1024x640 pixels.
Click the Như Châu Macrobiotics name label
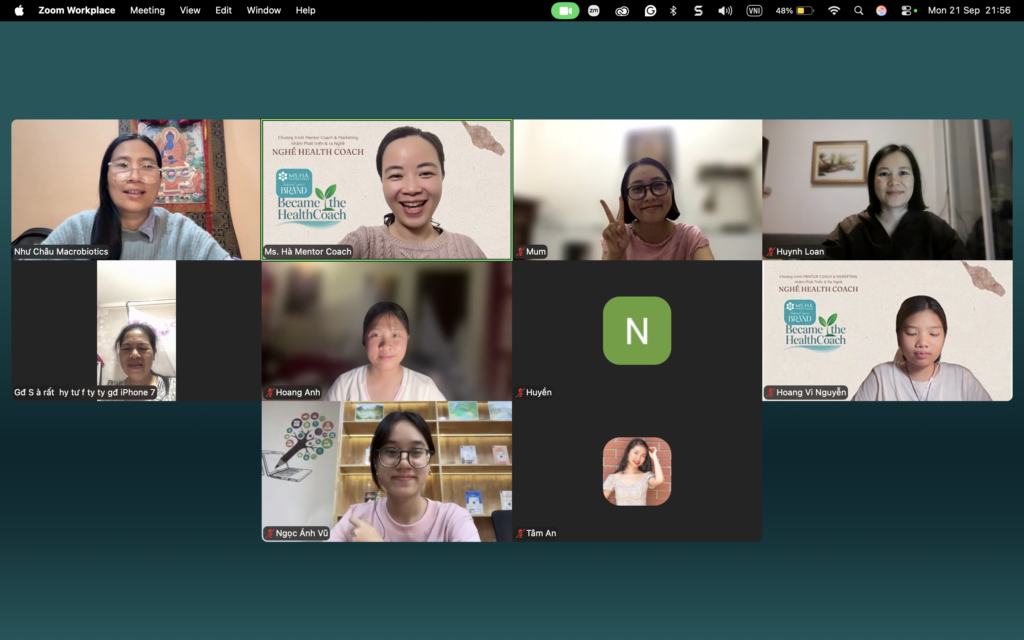pyautogui.click(x=61, y=251)
